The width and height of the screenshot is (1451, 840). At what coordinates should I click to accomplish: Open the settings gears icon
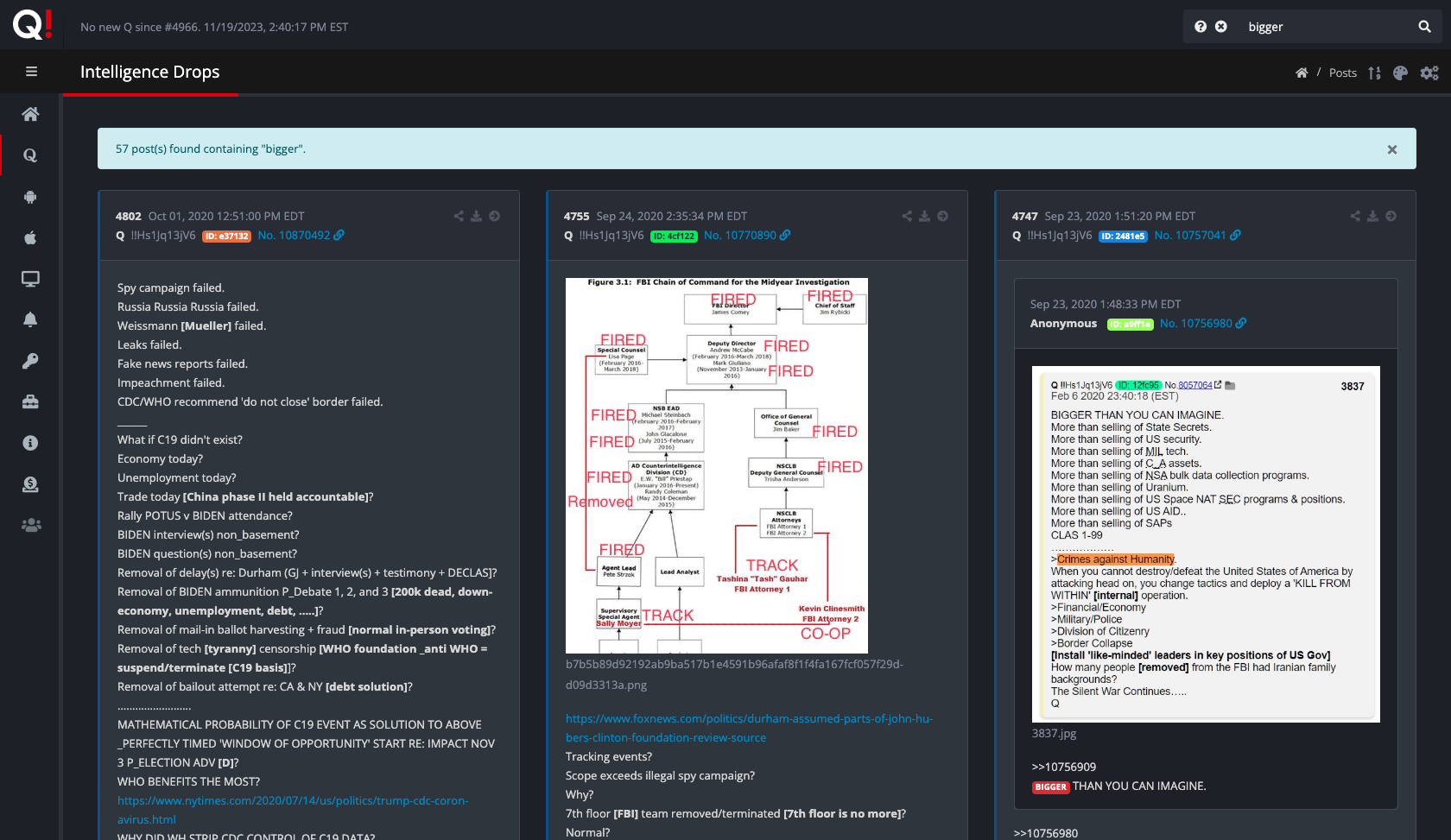[1429, 73]
